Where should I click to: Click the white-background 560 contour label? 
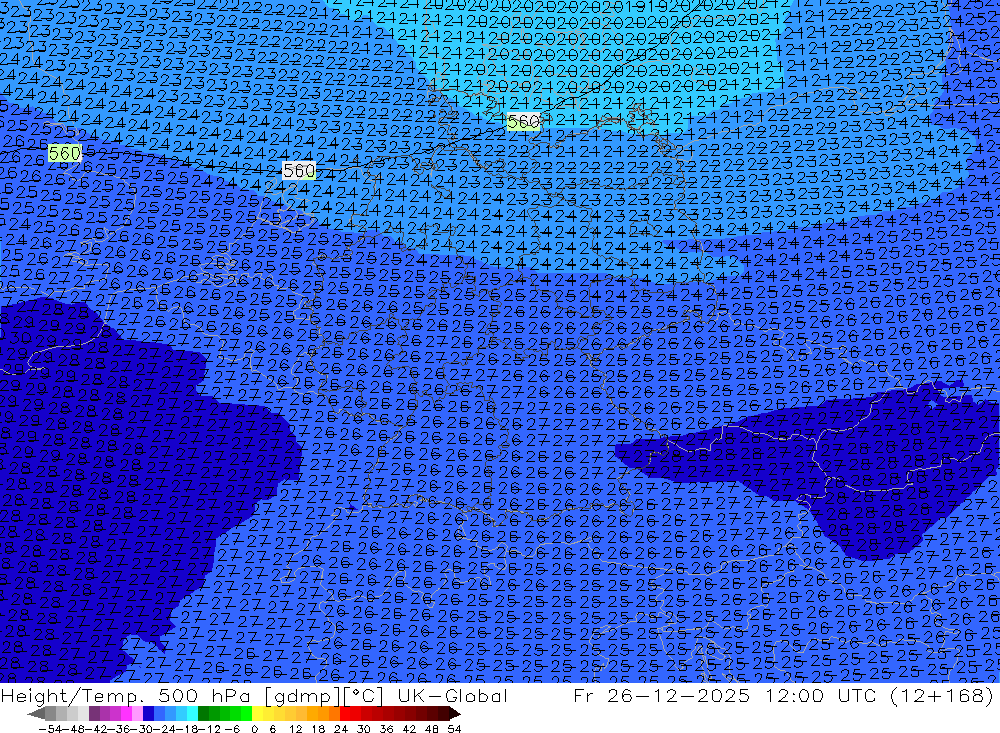coord(299,170)
